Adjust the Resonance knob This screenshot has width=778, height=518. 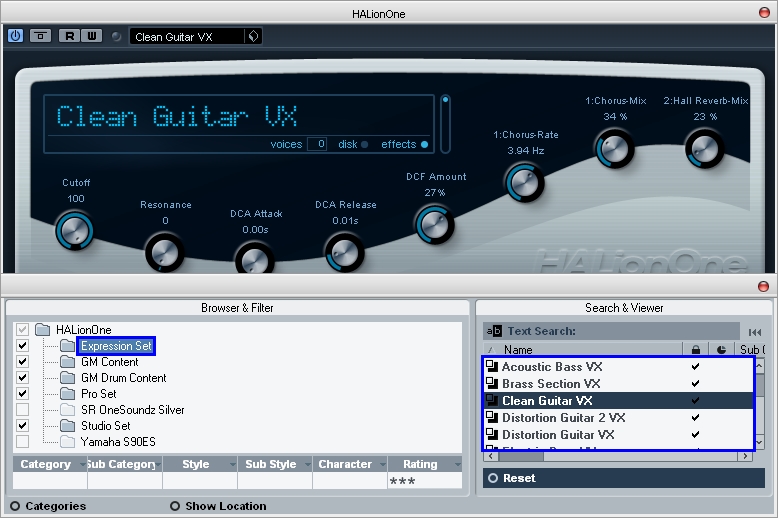click(x=164, y=253)
